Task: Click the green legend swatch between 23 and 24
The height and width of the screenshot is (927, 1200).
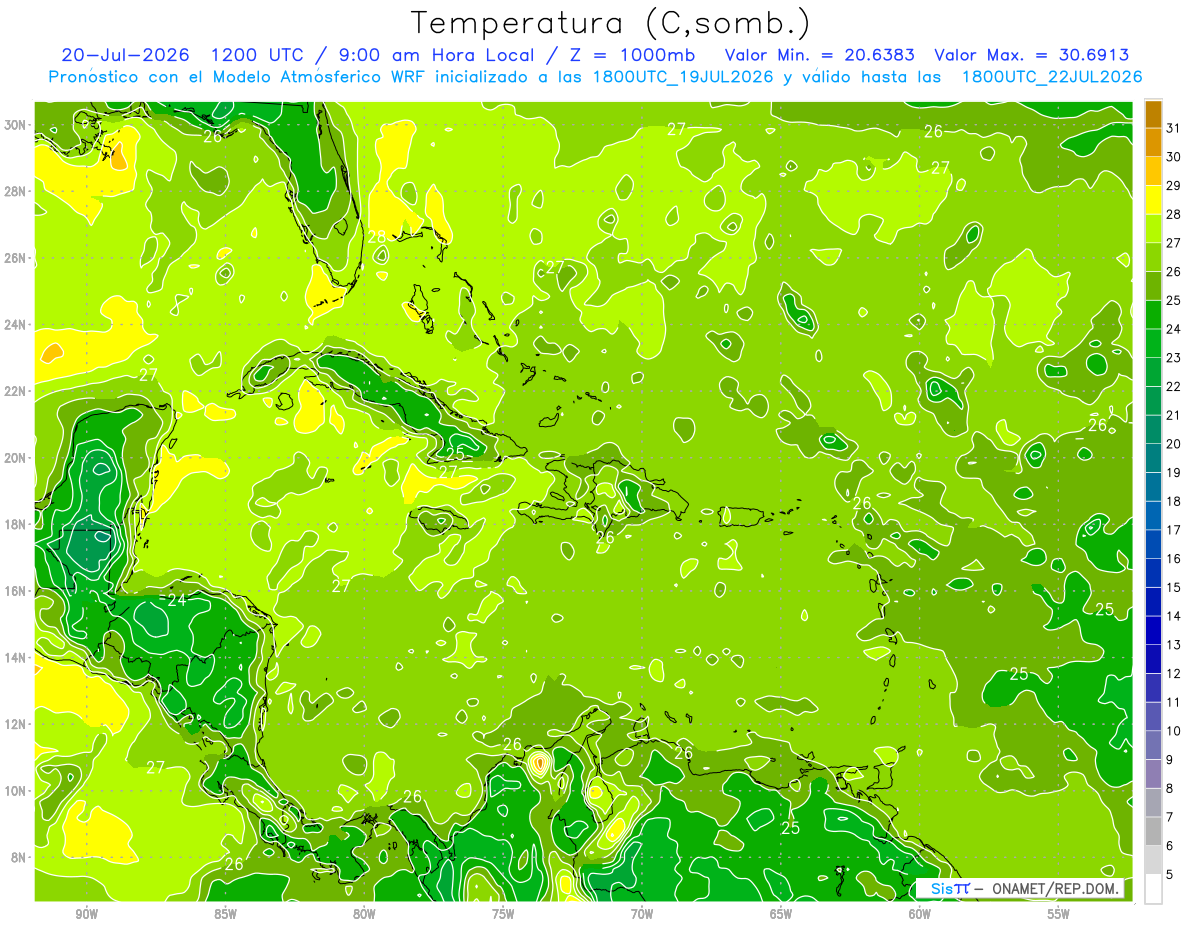Action: coord(1154,343)
